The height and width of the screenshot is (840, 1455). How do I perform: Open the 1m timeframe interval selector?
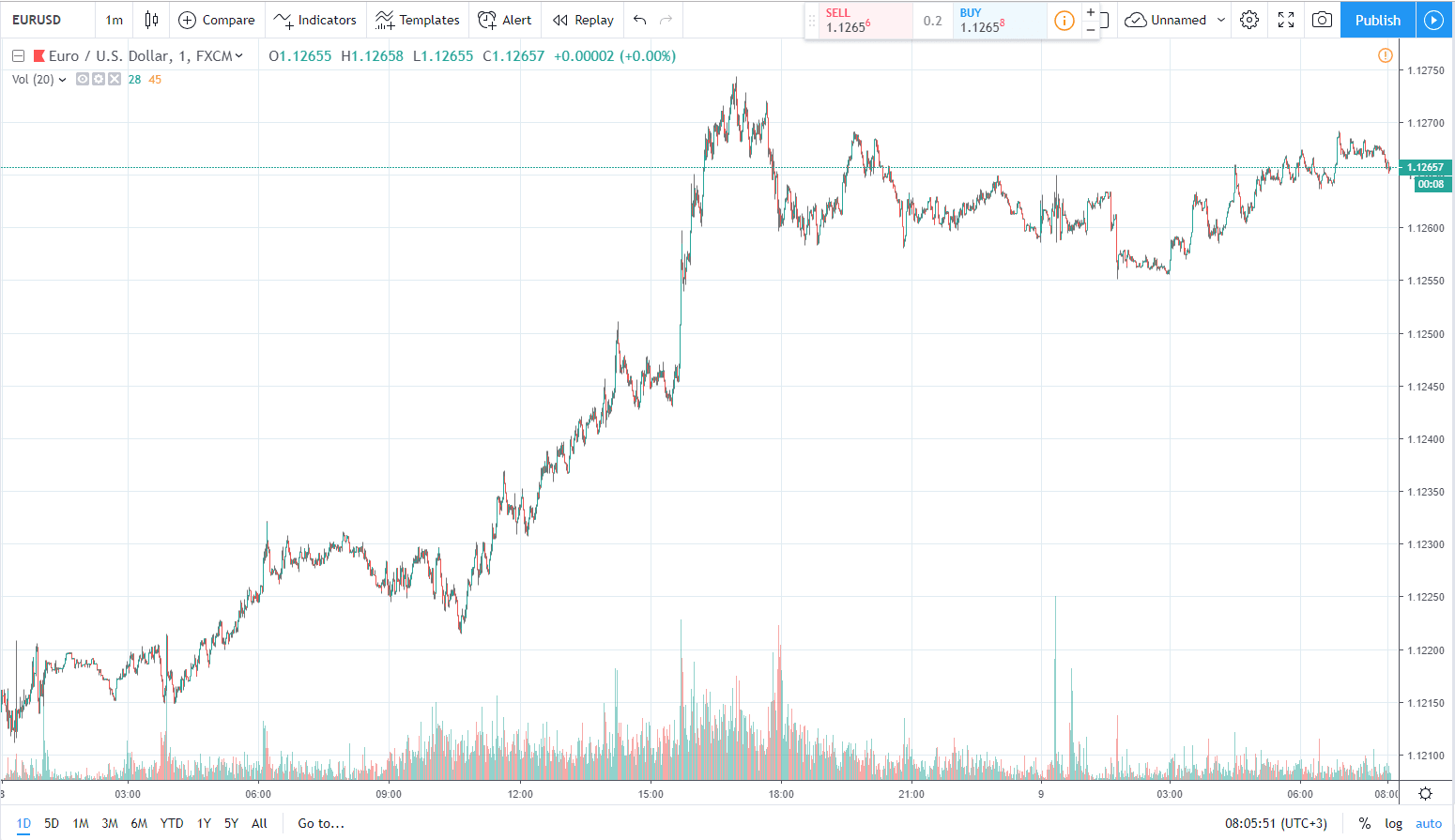[x=115, y=20]
